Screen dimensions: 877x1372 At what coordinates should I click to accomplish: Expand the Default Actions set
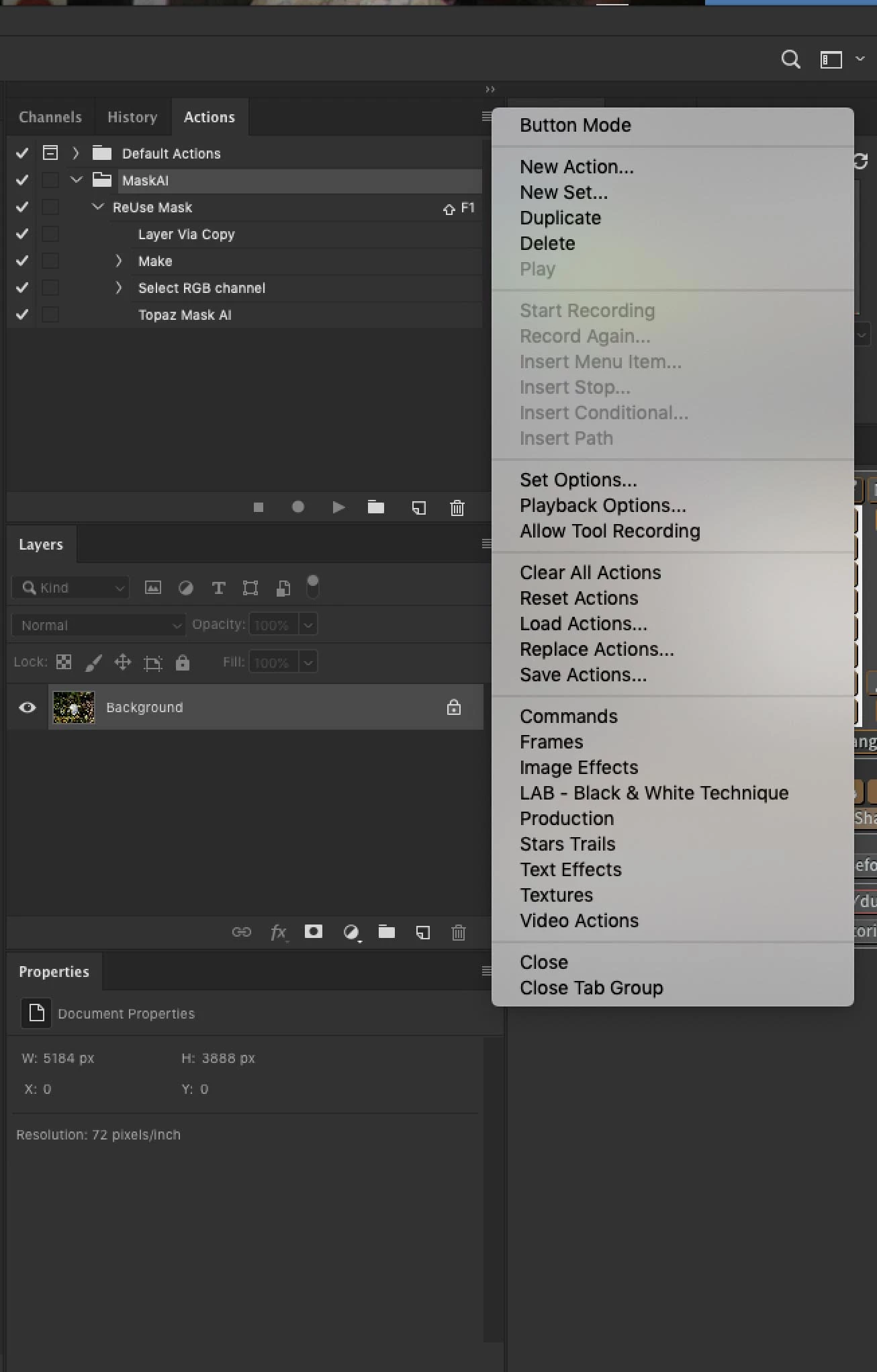[76, 153]
